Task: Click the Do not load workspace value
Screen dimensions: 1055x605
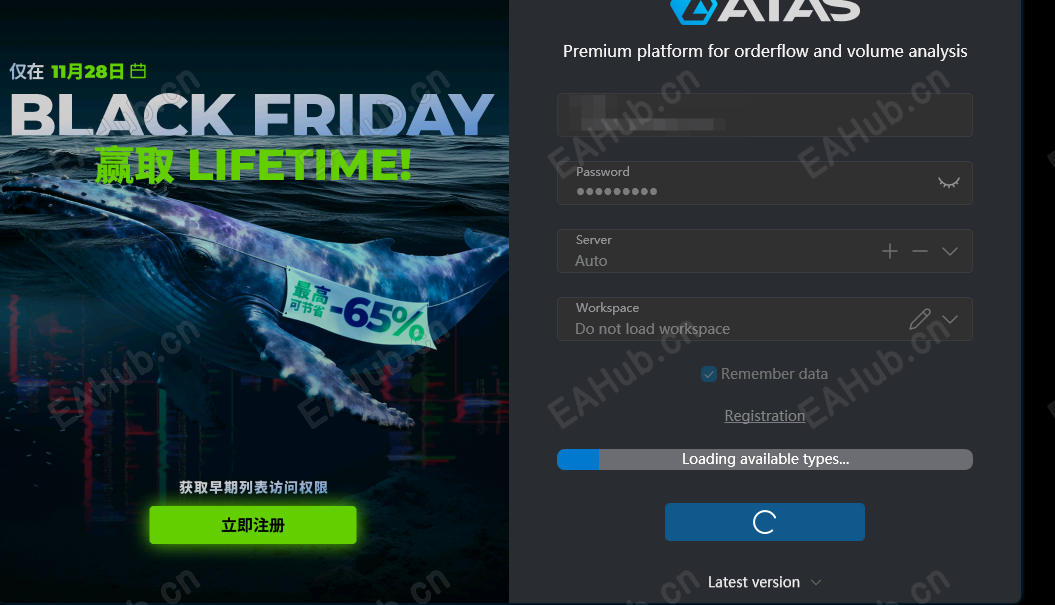Action: [x=652, y=328]
